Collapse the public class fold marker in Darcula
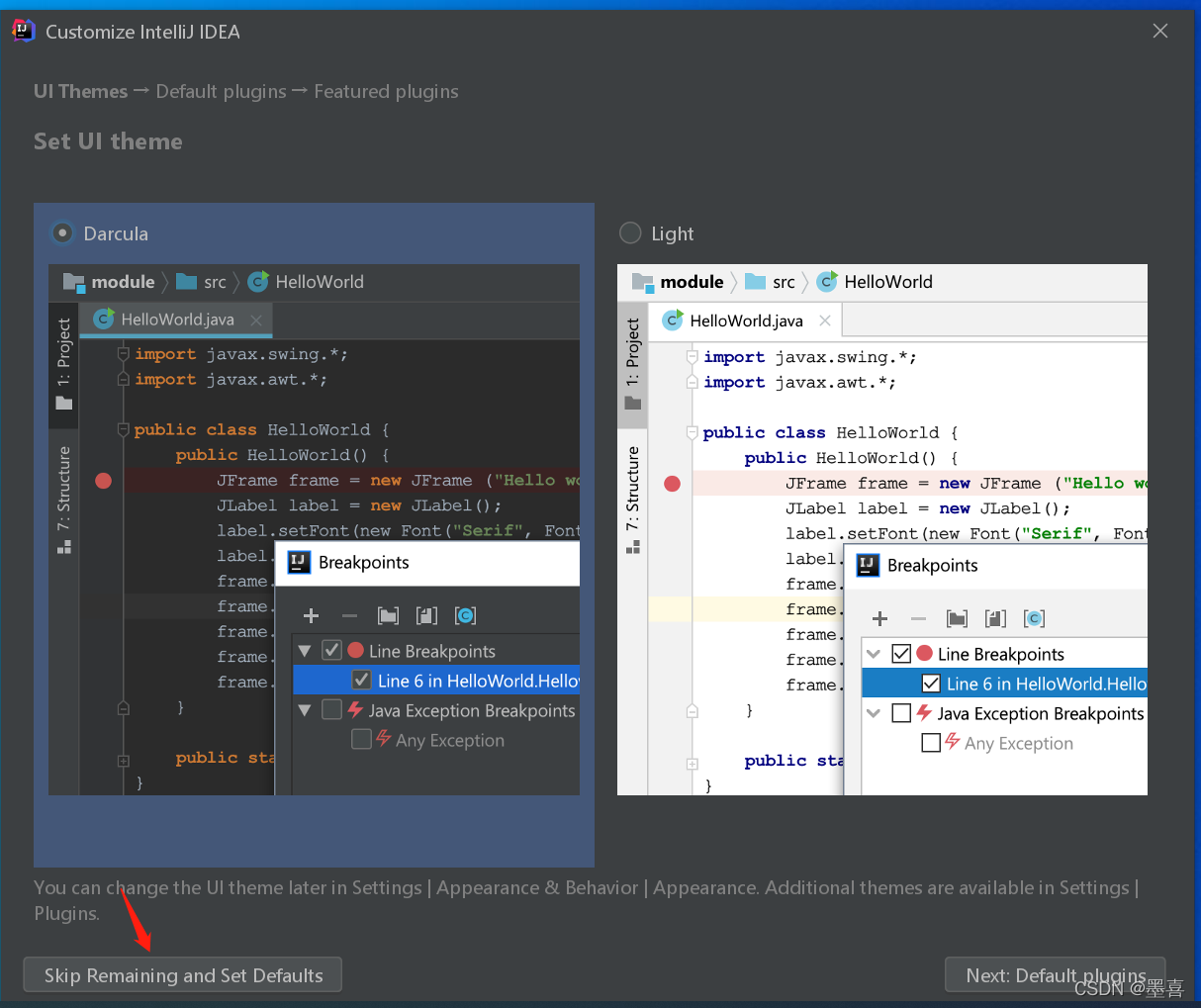The width and height of the screenshot is (1201, 1008). tap(124, 429)
